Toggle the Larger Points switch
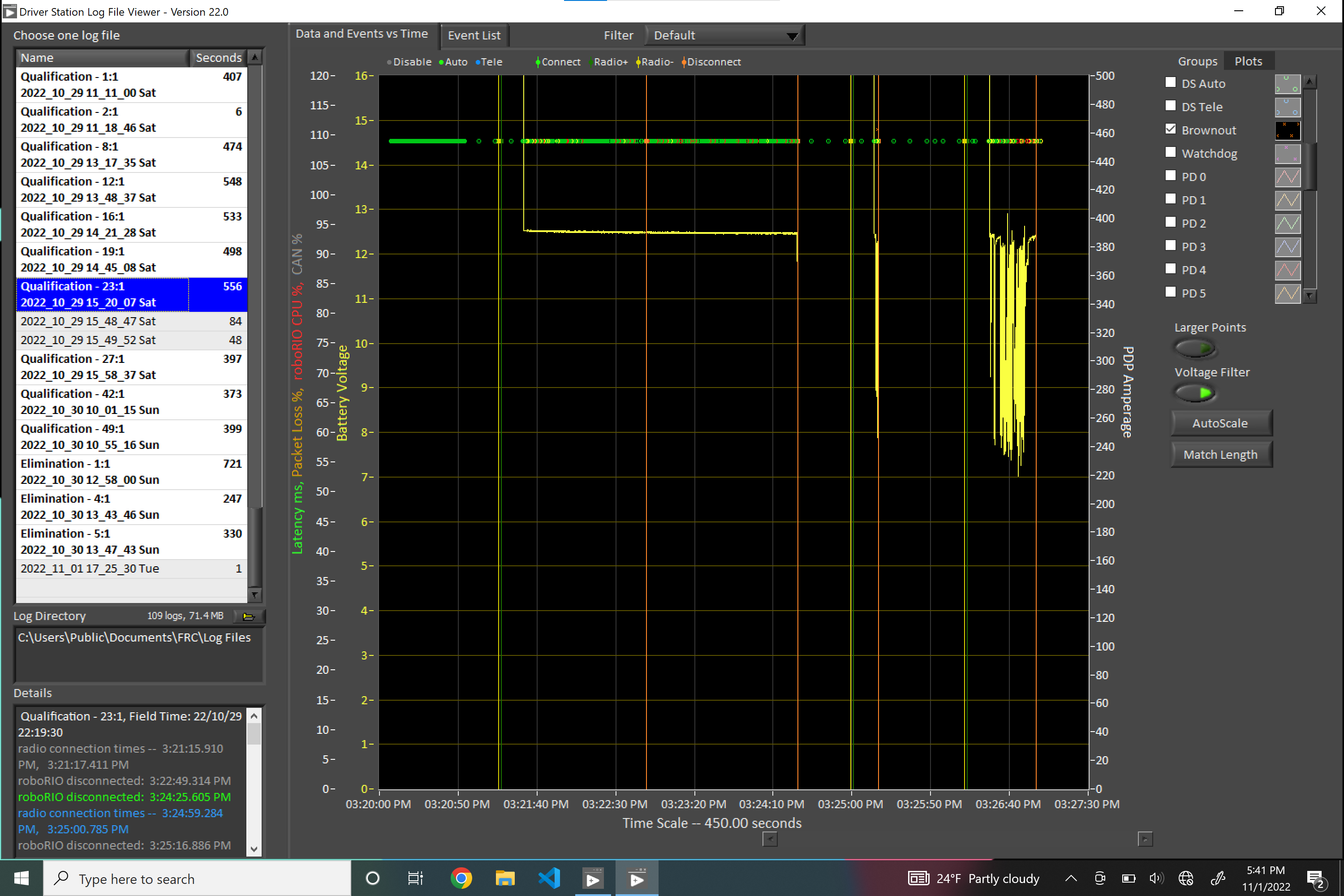 pyautogui.click(x=1194, y=348)
